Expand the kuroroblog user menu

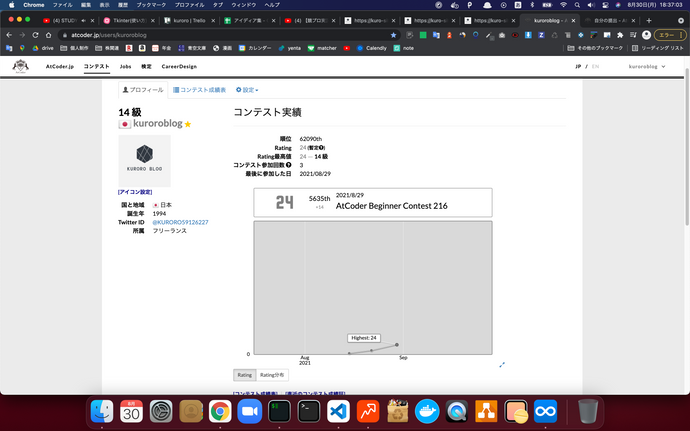(x=646, y=66)
